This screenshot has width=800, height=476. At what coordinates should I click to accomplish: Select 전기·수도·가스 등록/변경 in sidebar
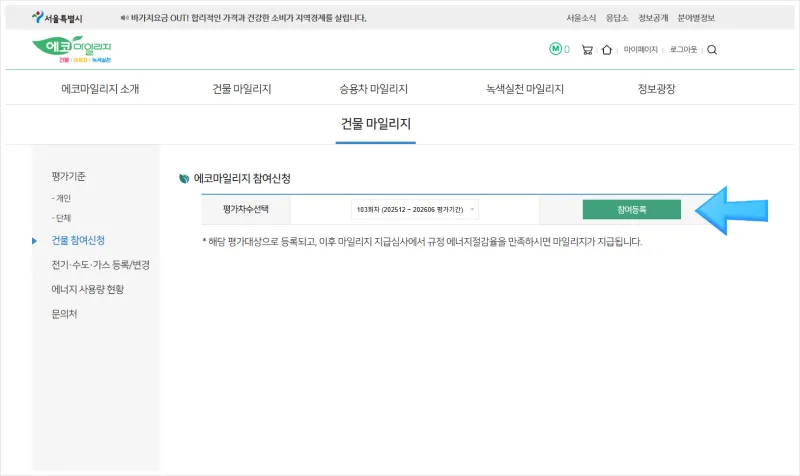tap(100, 265)
